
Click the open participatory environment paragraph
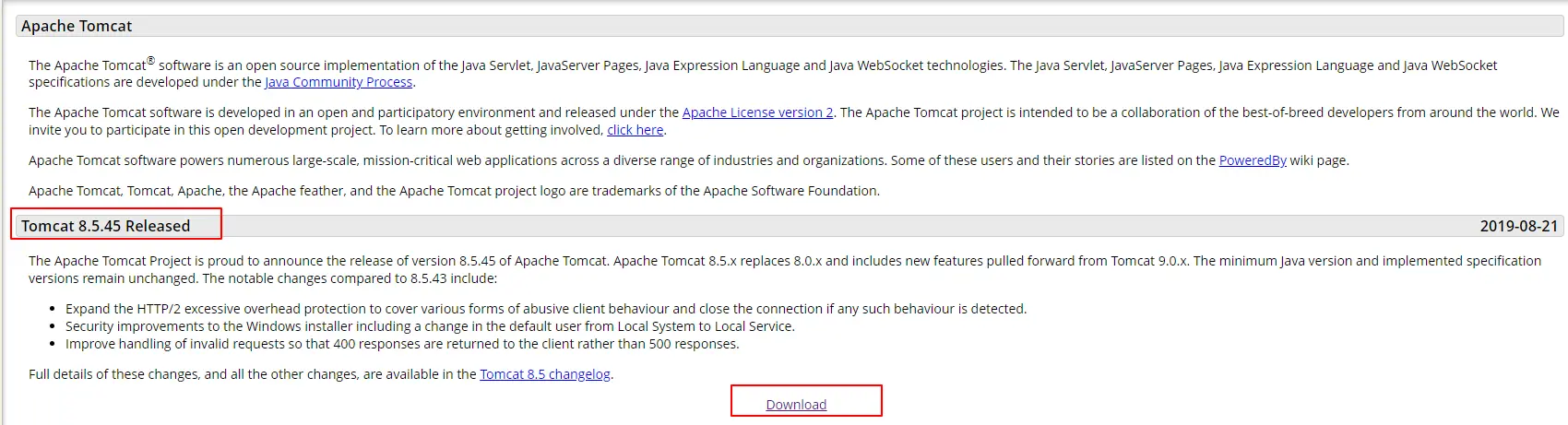(x=793, y=121)
